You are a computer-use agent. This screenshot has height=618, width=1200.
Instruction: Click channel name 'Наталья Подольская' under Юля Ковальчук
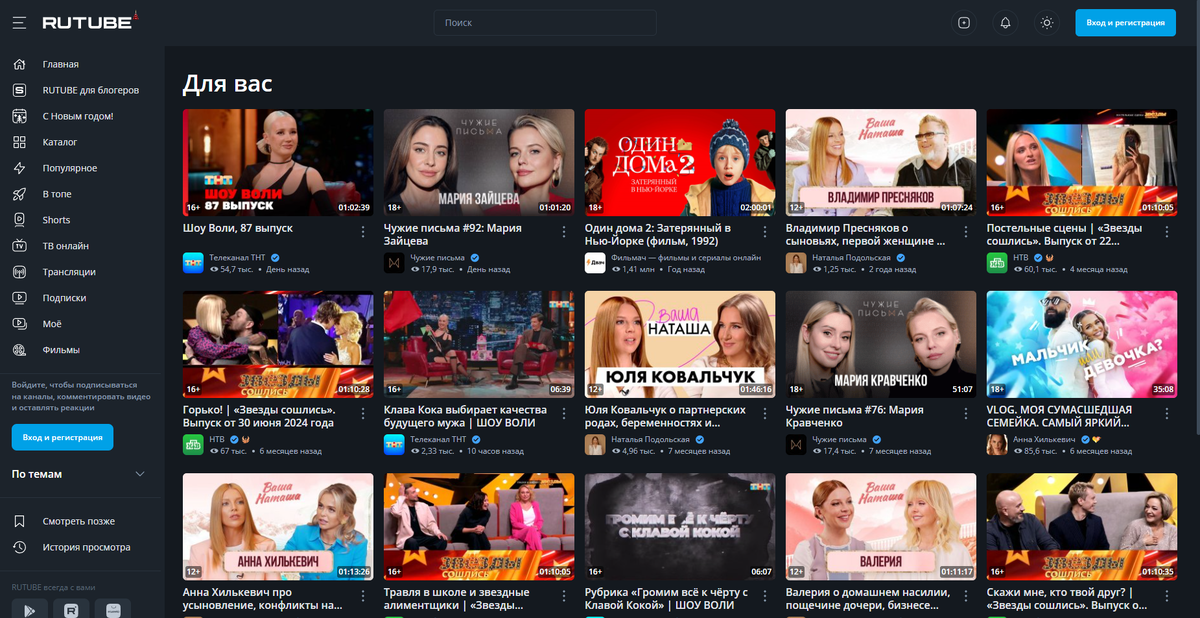coord(651,439)
